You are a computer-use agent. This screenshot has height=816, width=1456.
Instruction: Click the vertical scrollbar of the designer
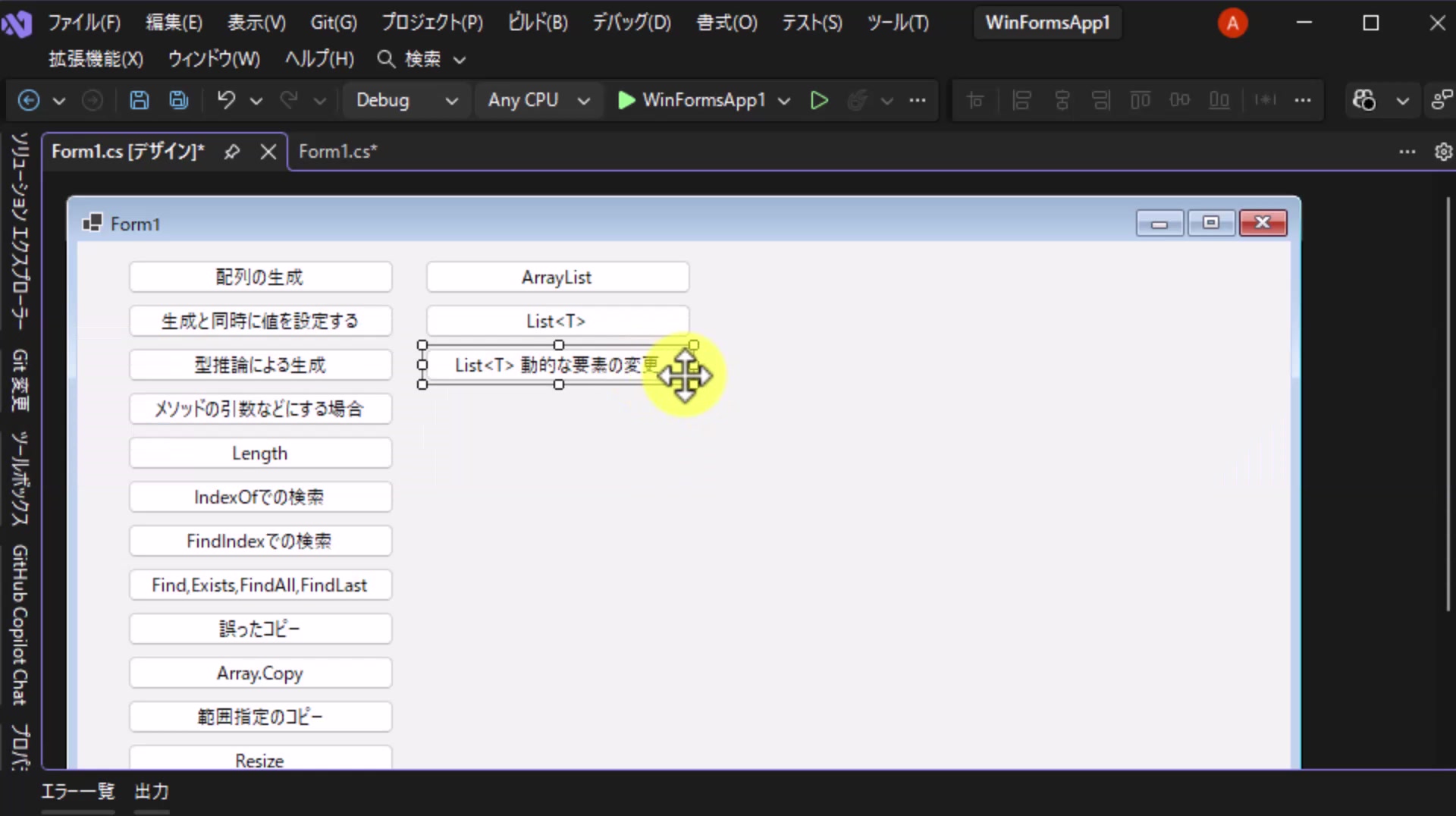(1448, 403)
